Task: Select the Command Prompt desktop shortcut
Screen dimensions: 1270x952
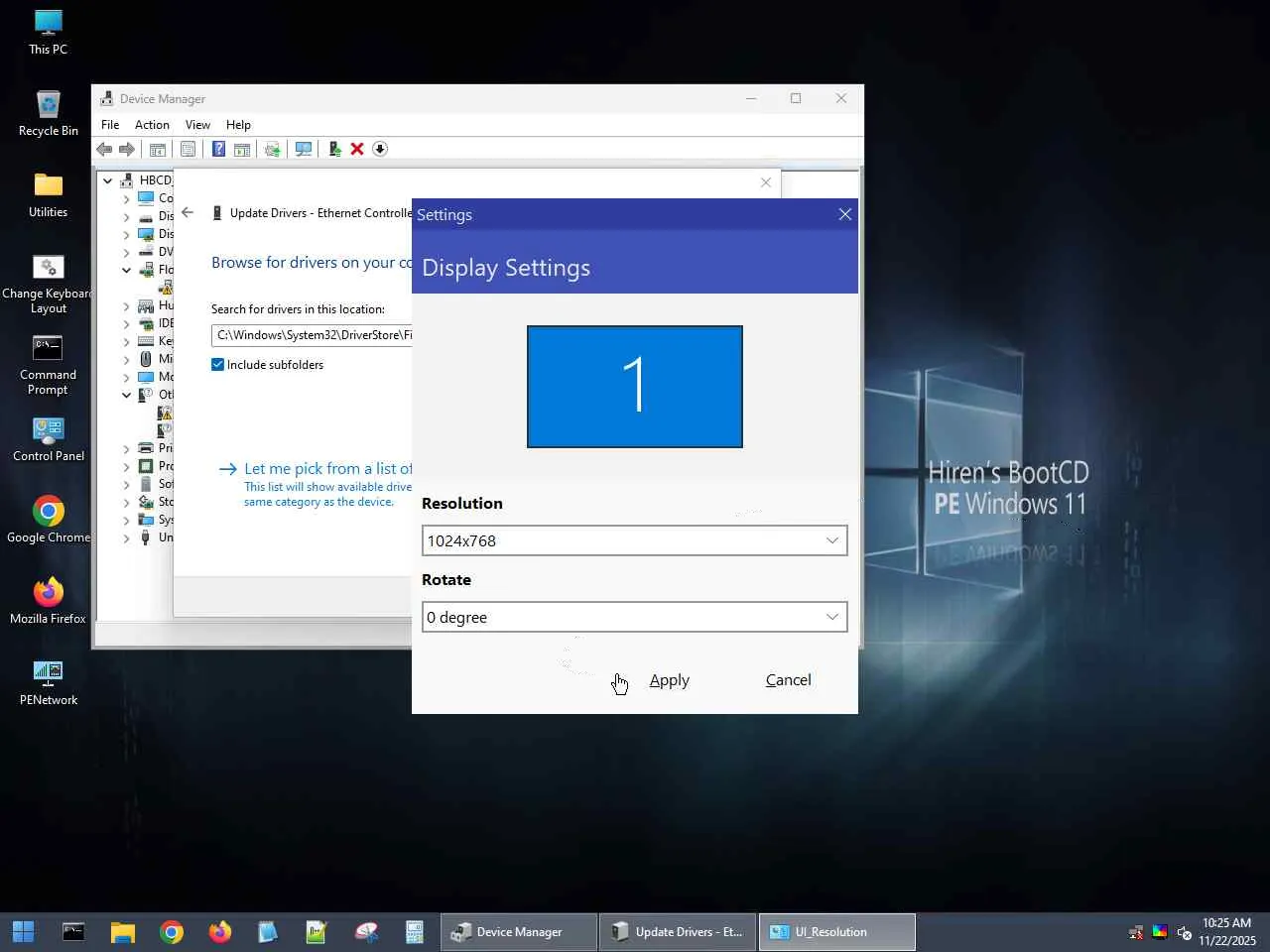Action: pyautogui.click(x=48, y=366)
